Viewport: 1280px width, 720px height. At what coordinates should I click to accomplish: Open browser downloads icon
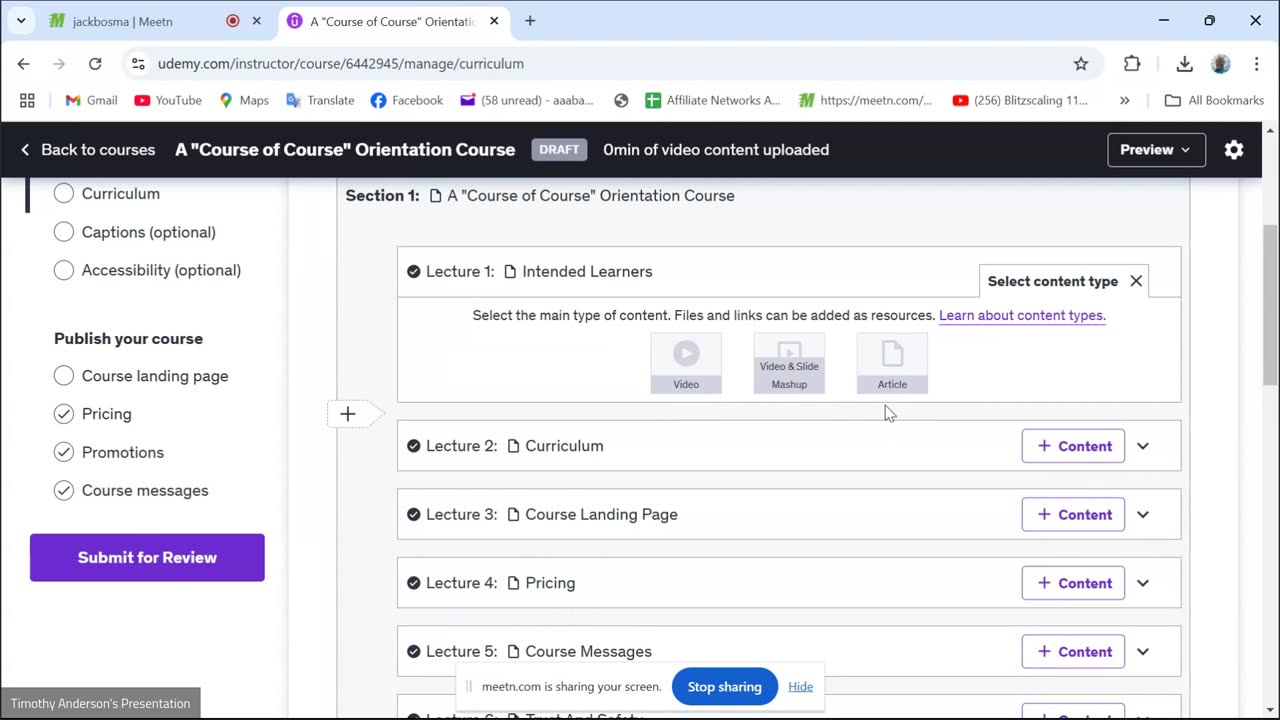click(x=1184, y=63)
